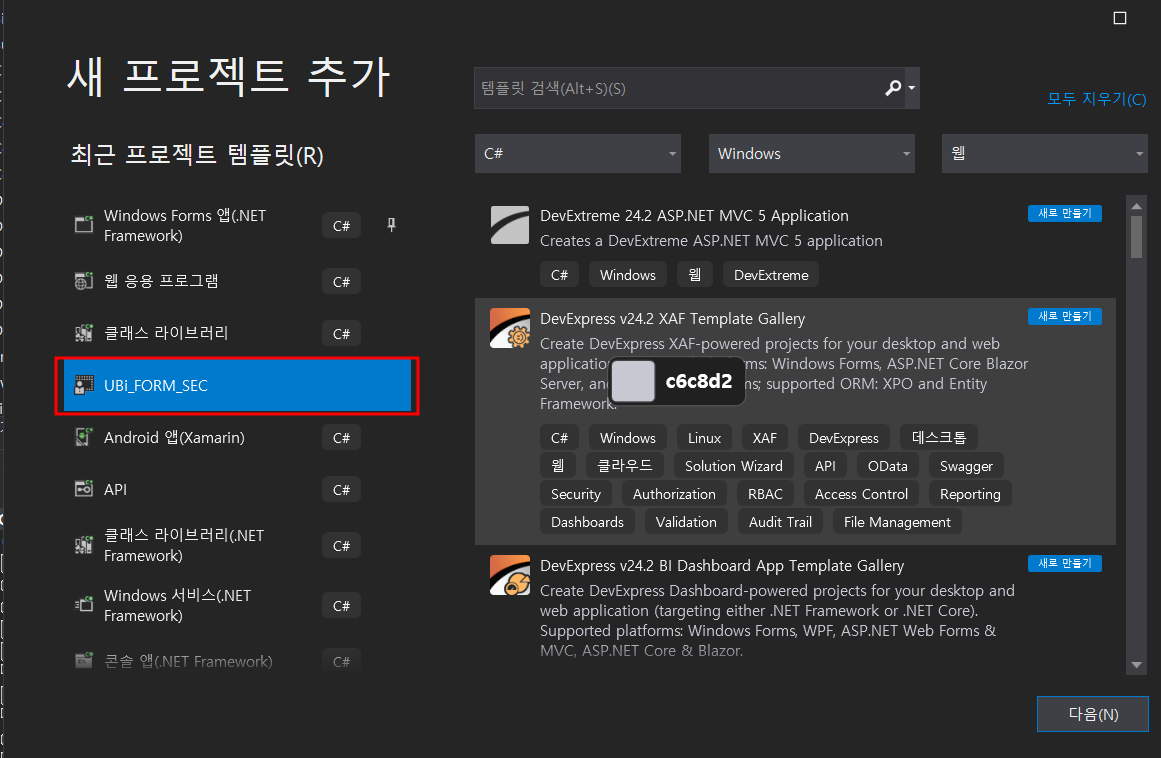The height and width of the screenshot is (758, 1161).
Task: Click the Windows service template icon
Action: (84, 605)
